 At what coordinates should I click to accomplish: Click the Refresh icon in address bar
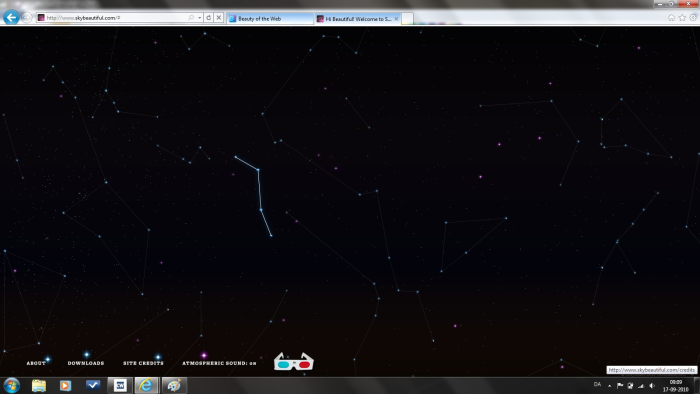tap(208, 18)
